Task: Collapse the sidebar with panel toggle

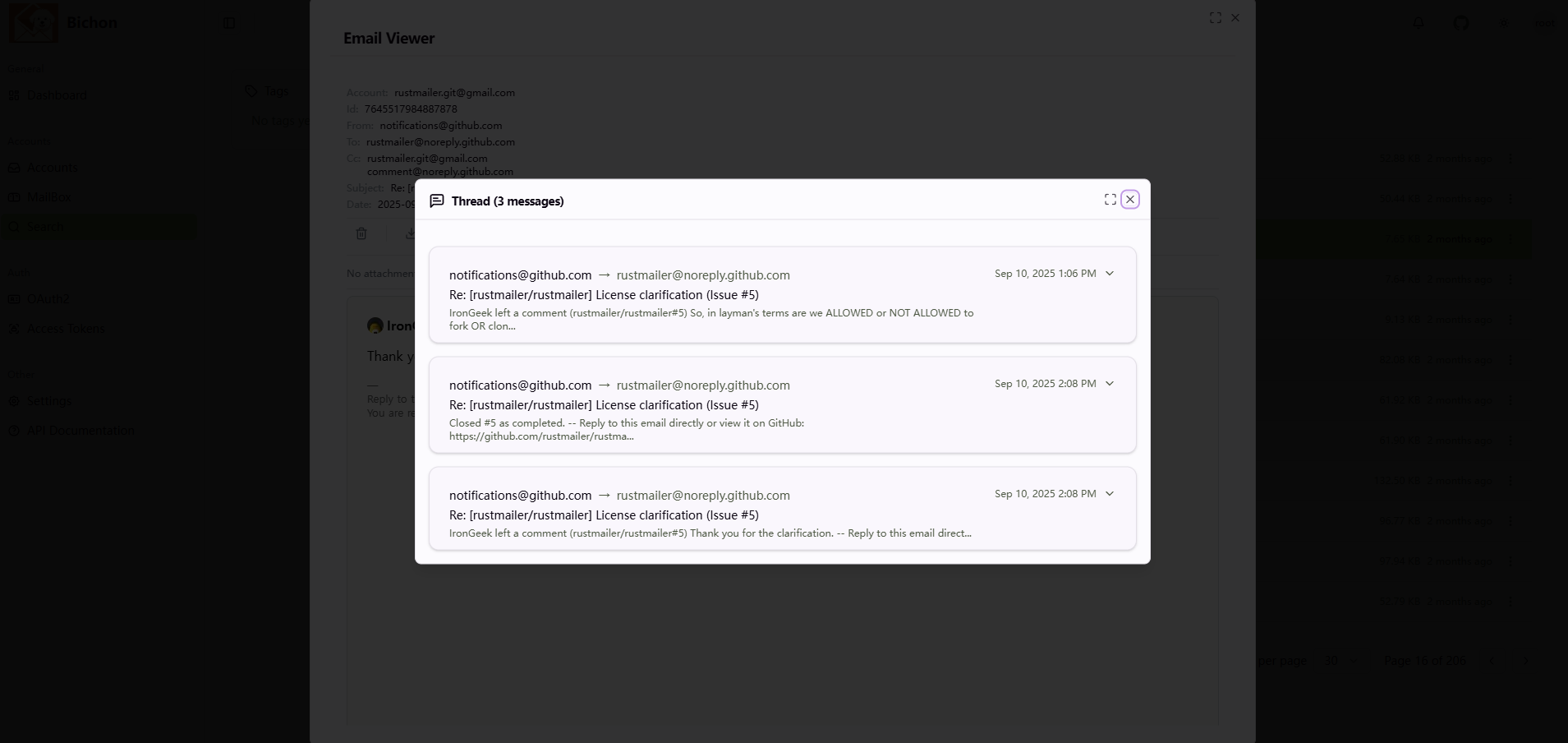Action: click(228, 22)
